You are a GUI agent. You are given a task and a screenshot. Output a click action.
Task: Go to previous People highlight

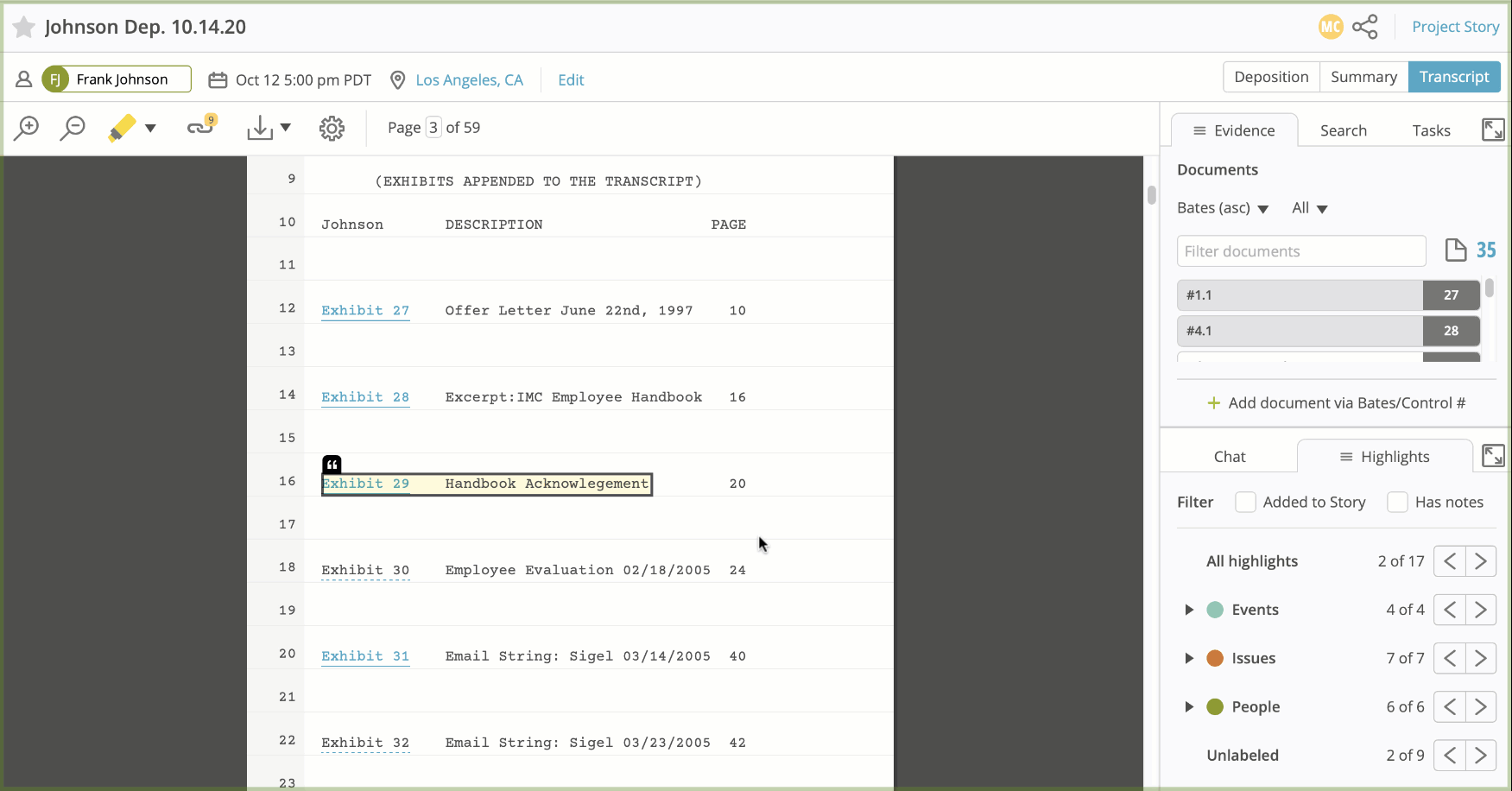pyautogui.click(x=1450, y=706)
